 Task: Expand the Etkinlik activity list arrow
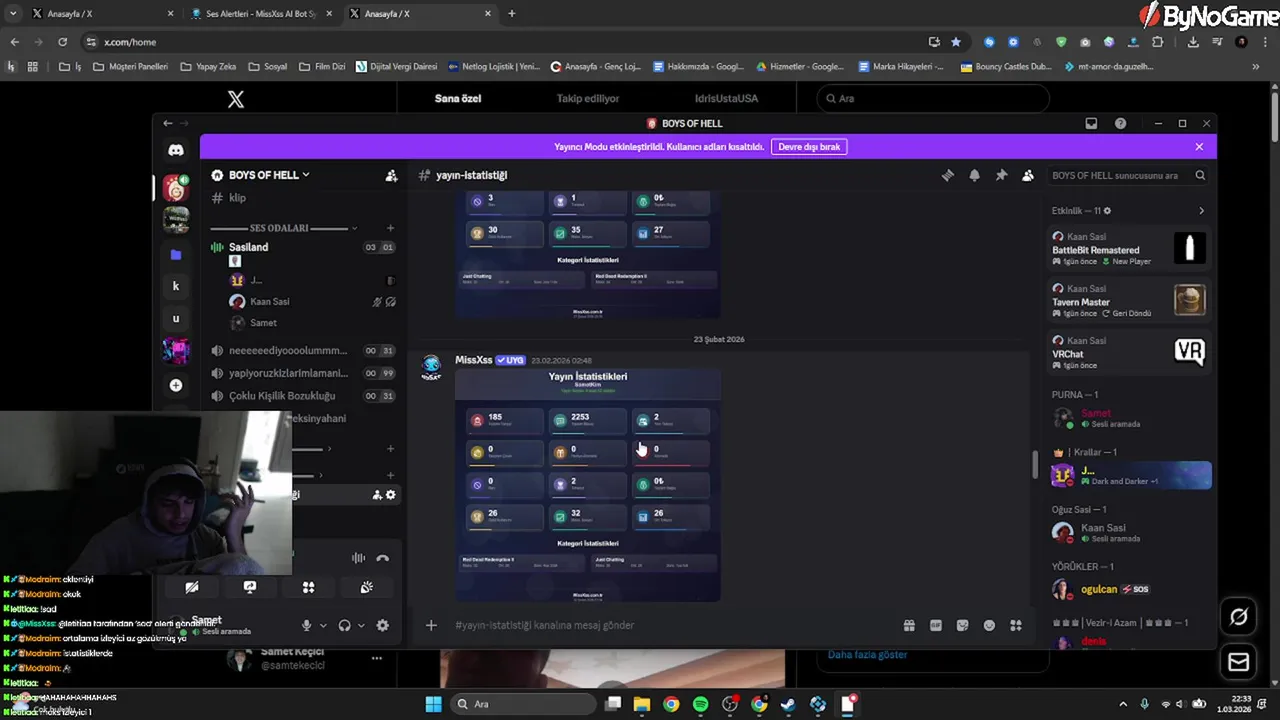click(x=1201, y=211)
